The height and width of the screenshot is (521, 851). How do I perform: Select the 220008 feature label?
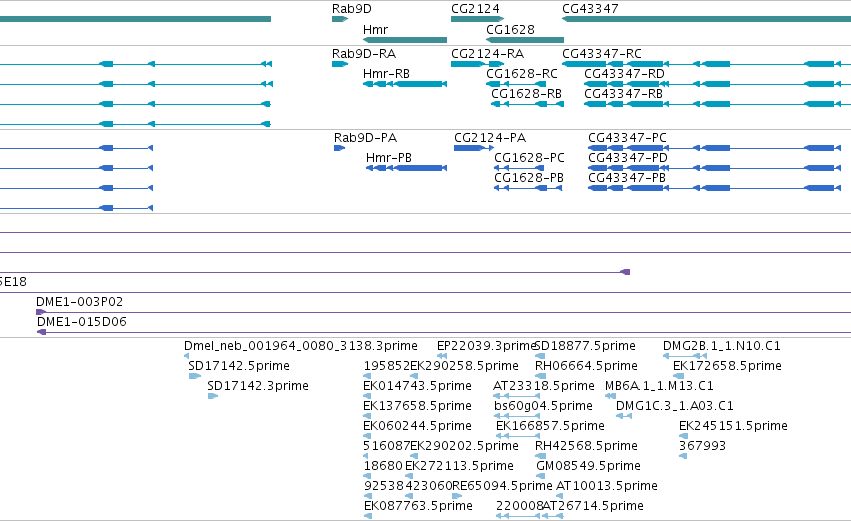[x=519, y=506]
